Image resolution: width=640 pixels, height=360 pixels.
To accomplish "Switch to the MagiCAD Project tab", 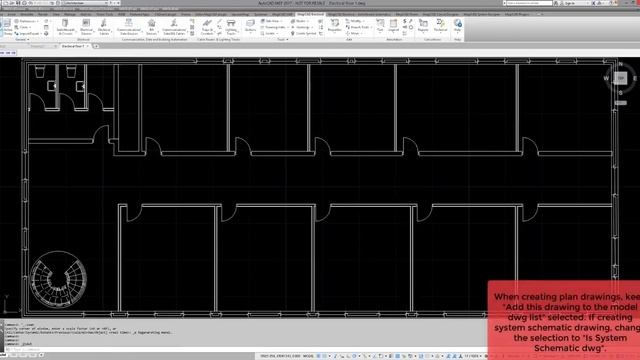I will [x=517, y=14].
